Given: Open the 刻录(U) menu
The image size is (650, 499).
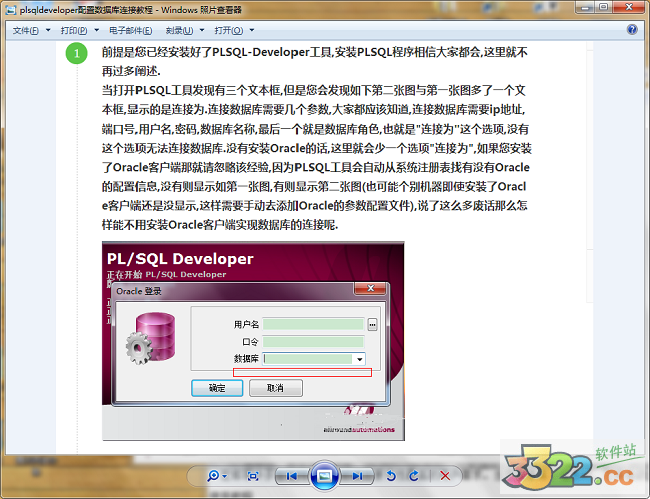Looking at the screenshot, I should [x=179, y=30].
